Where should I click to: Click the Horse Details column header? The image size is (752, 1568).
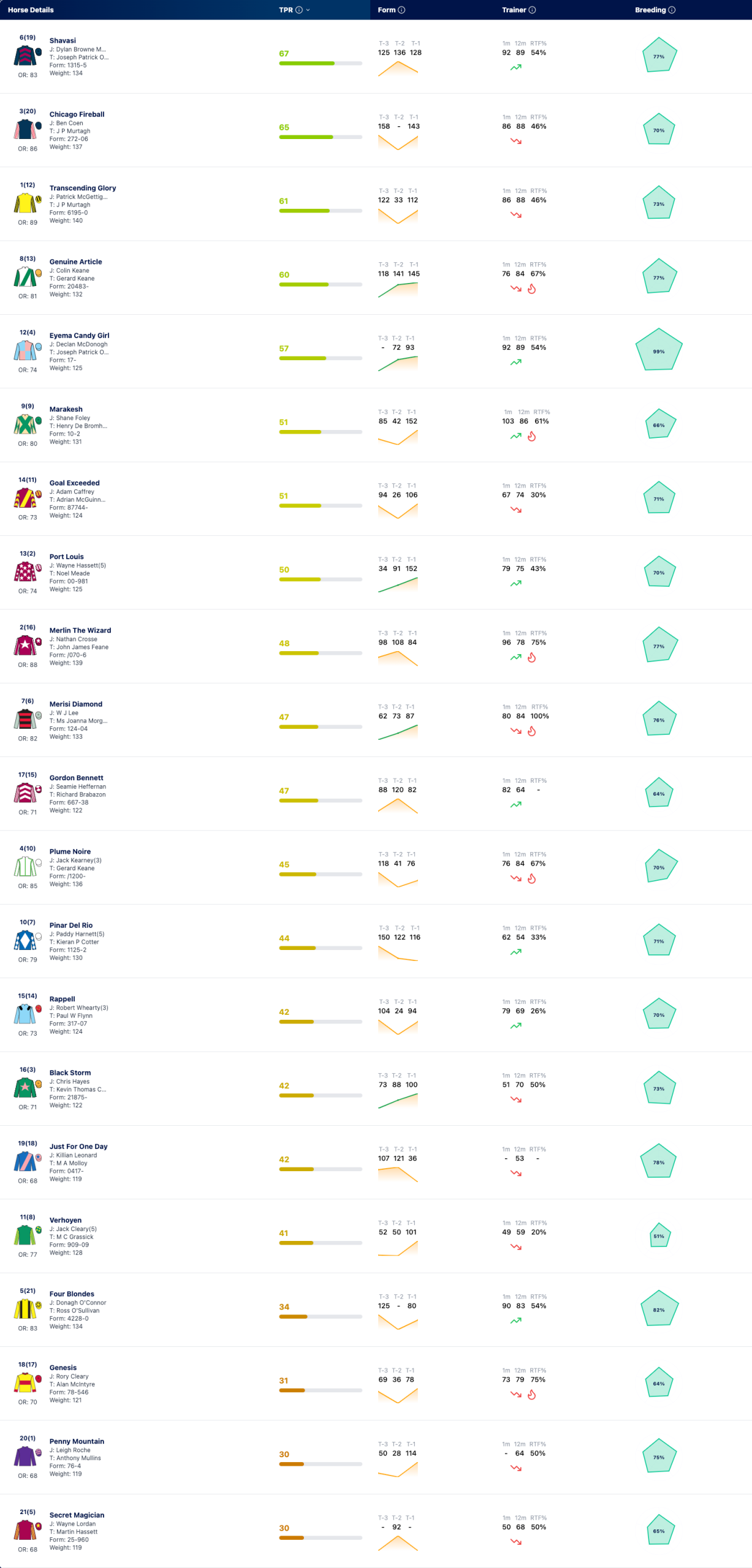tap(31, 10)
